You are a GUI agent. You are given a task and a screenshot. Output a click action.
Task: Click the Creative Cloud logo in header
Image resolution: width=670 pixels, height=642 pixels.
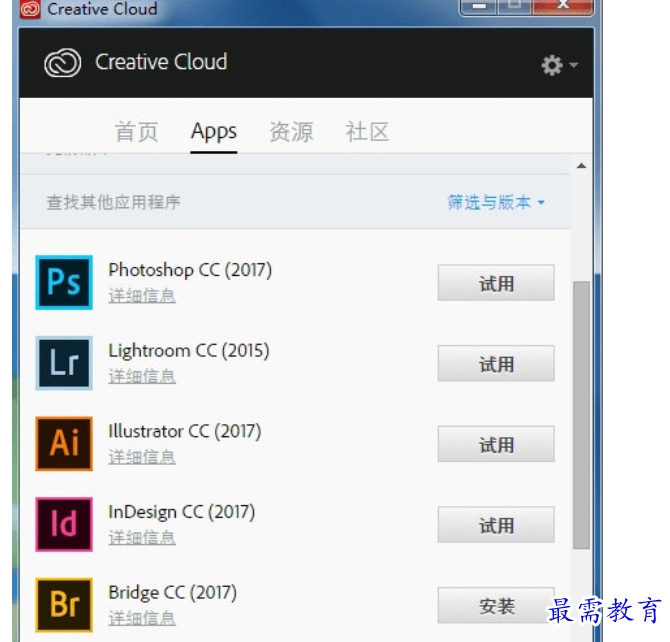tap(63, 63)
